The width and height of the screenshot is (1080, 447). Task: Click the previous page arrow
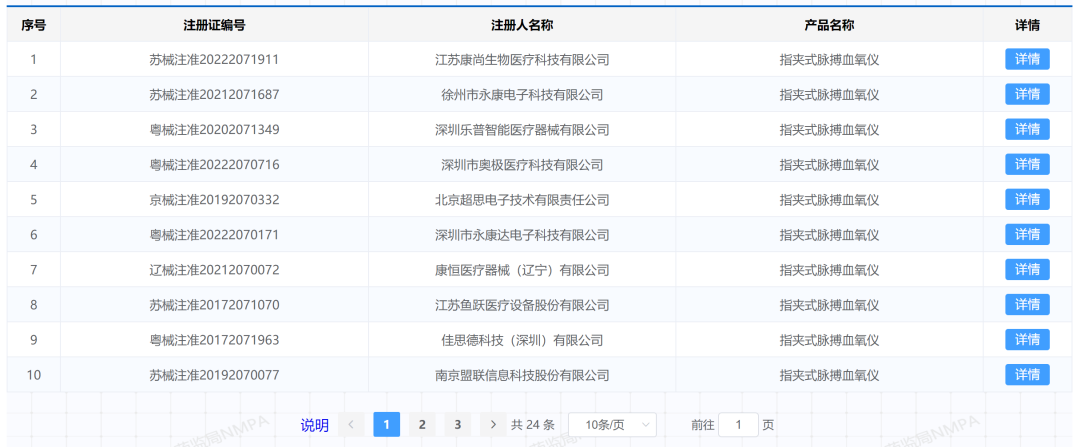point(351,425)
